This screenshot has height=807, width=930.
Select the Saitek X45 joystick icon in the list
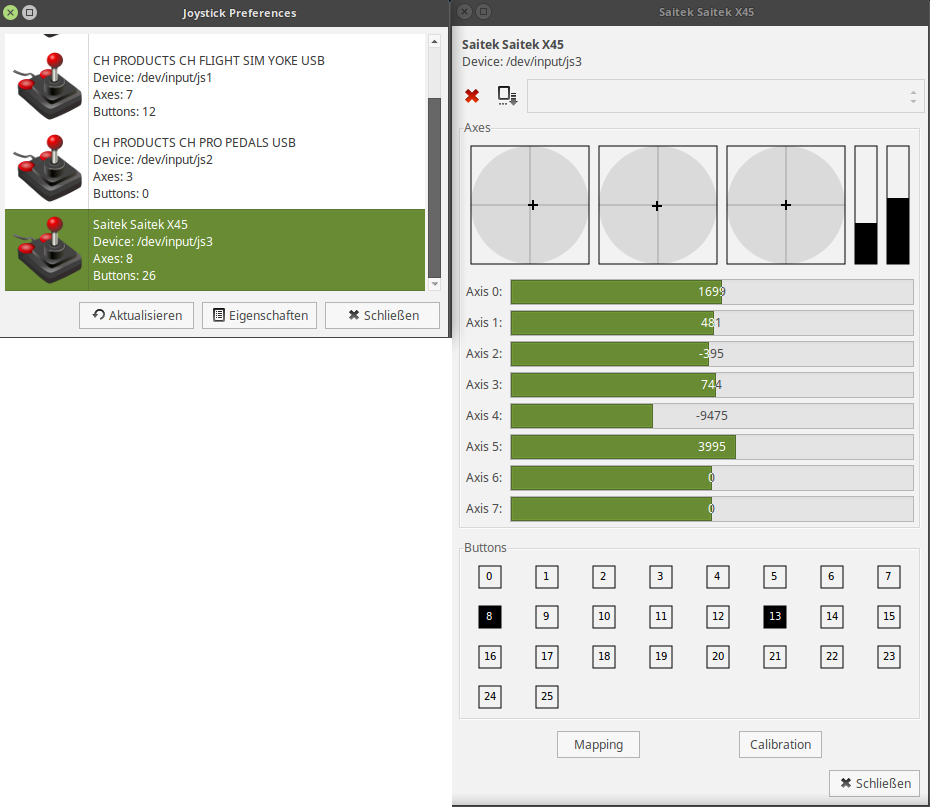pos(49,250)
